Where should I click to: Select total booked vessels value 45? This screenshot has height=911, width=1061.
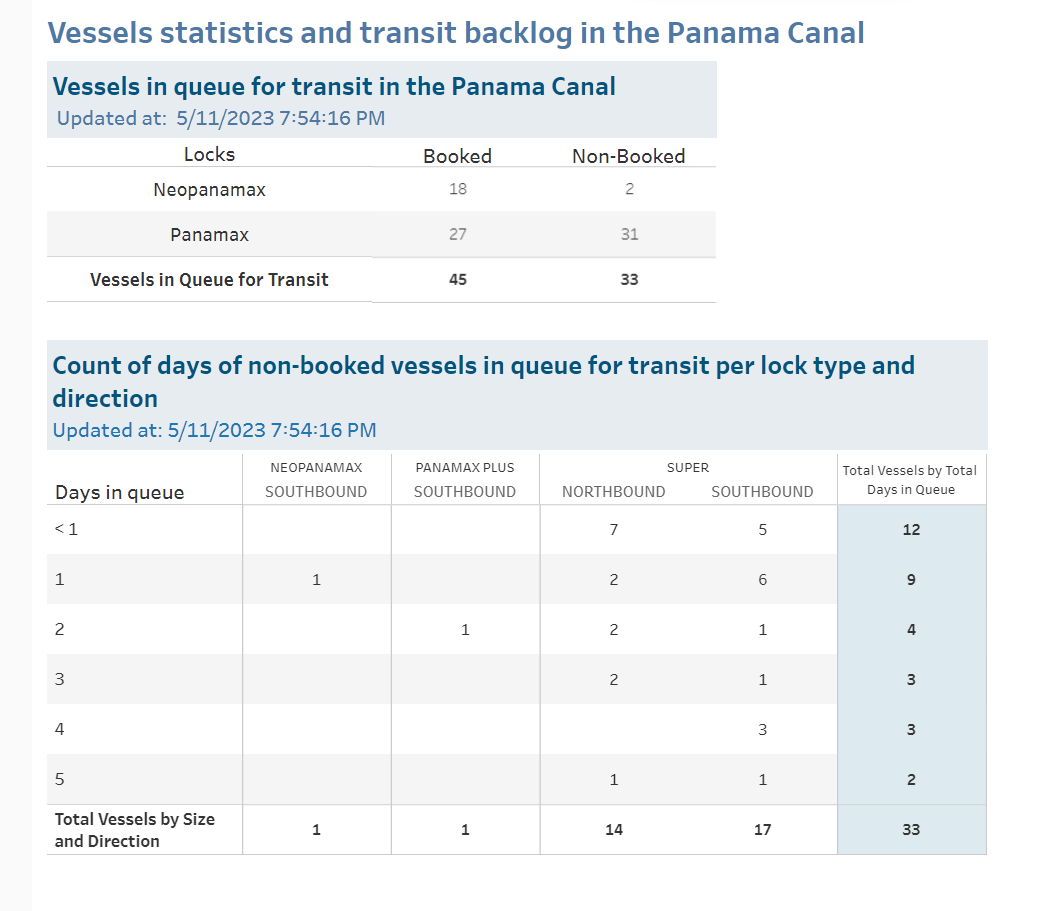pyautogui.click(x=457, y=280)
